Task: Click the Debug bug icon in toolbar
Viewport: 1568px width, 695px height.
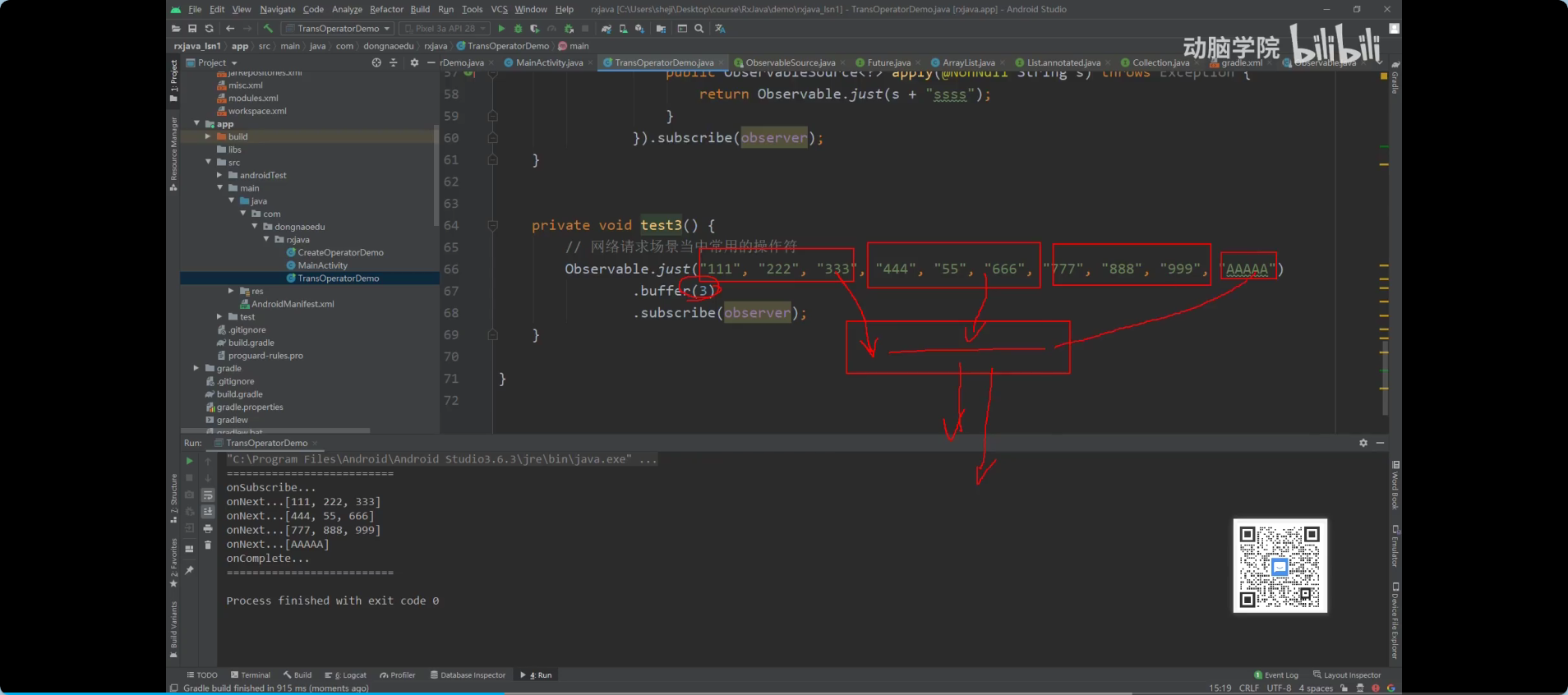Action: tap(518, 29)
